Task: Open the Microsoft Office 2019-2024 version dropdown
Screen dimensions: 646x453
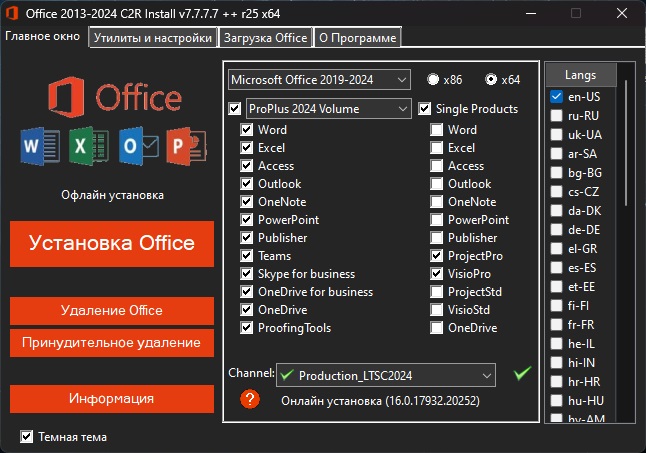Action: [x=319, y=79]
